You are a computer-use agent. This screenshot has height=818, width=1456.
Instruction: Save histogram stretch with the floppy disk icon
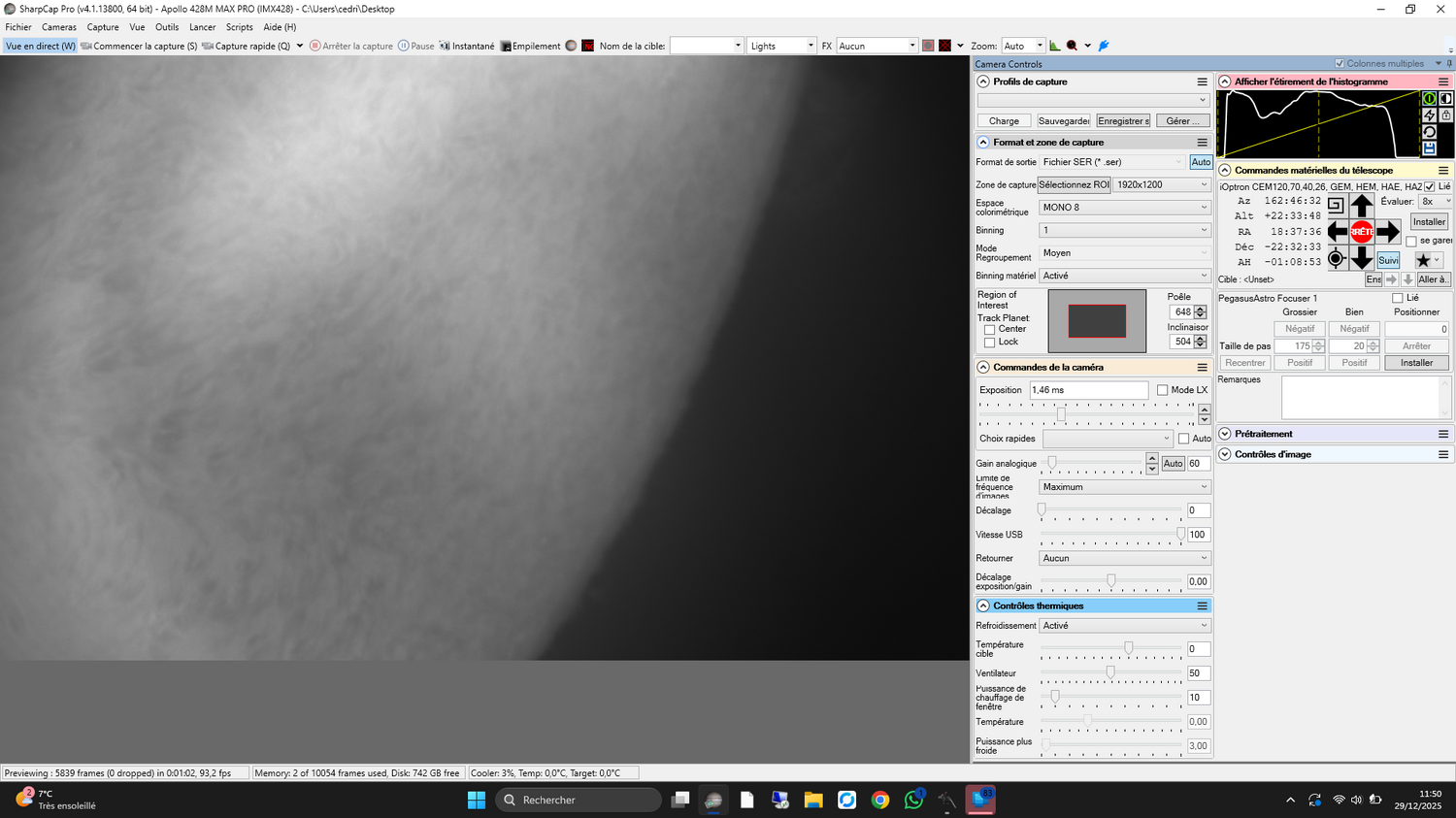click(x=1430, y=148)
